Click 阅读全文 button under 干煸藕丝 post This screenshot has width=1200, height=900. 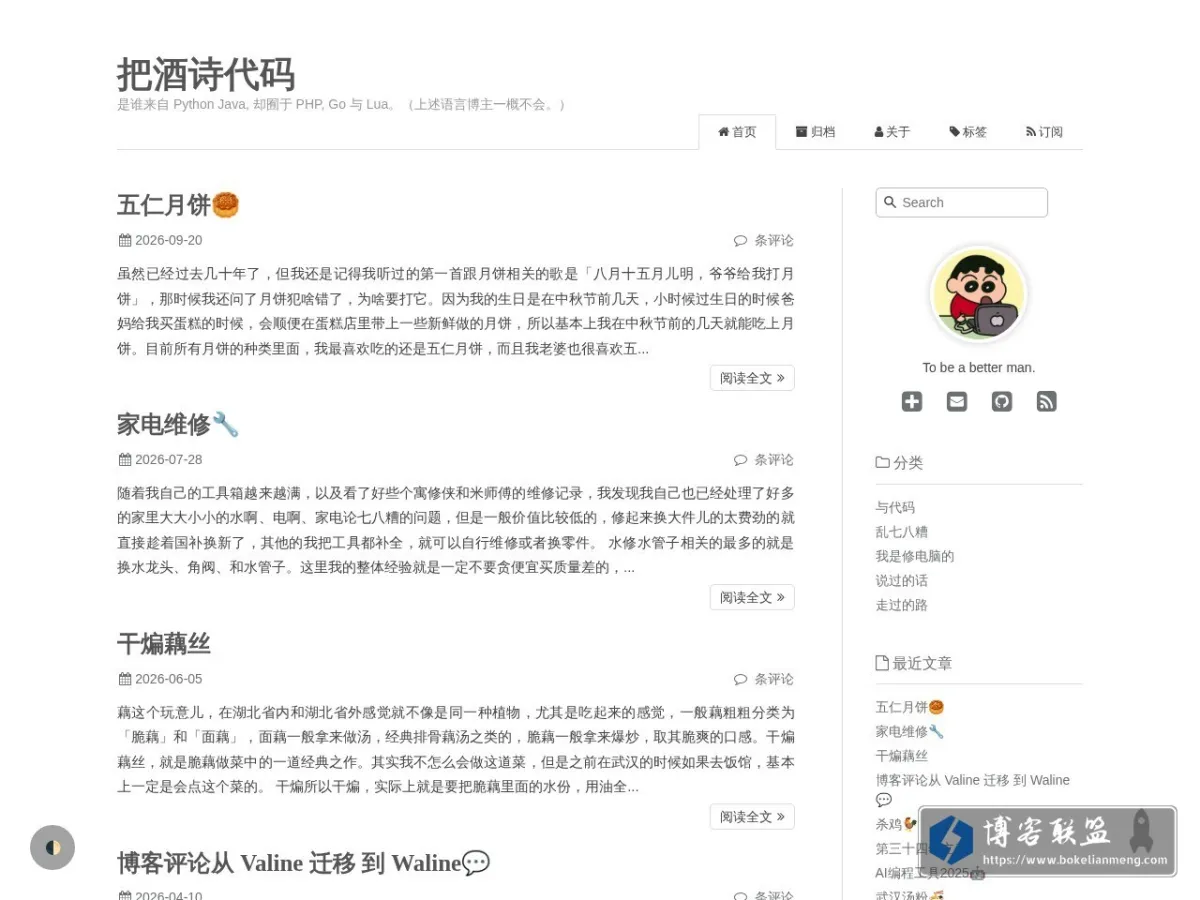coord(752,817)
